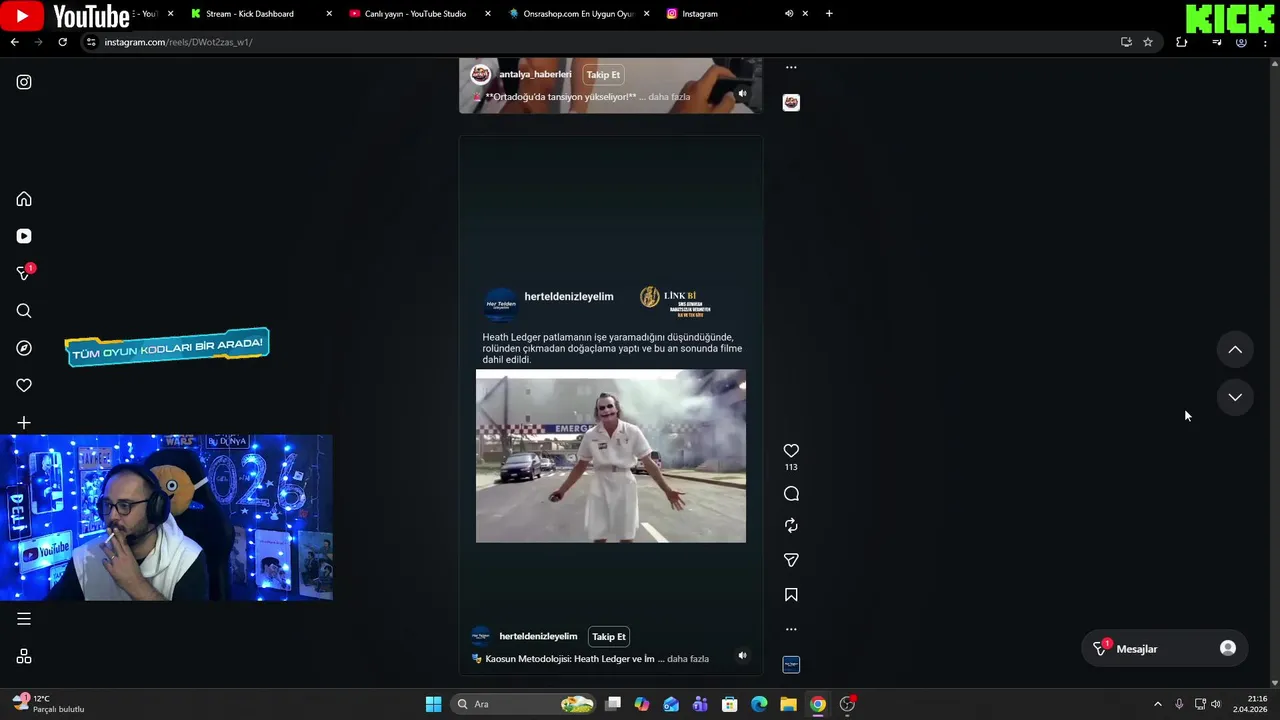Screen dimensions: 1280x720
Task: Open Chrome from the taskbar
Action: (818, 704)
